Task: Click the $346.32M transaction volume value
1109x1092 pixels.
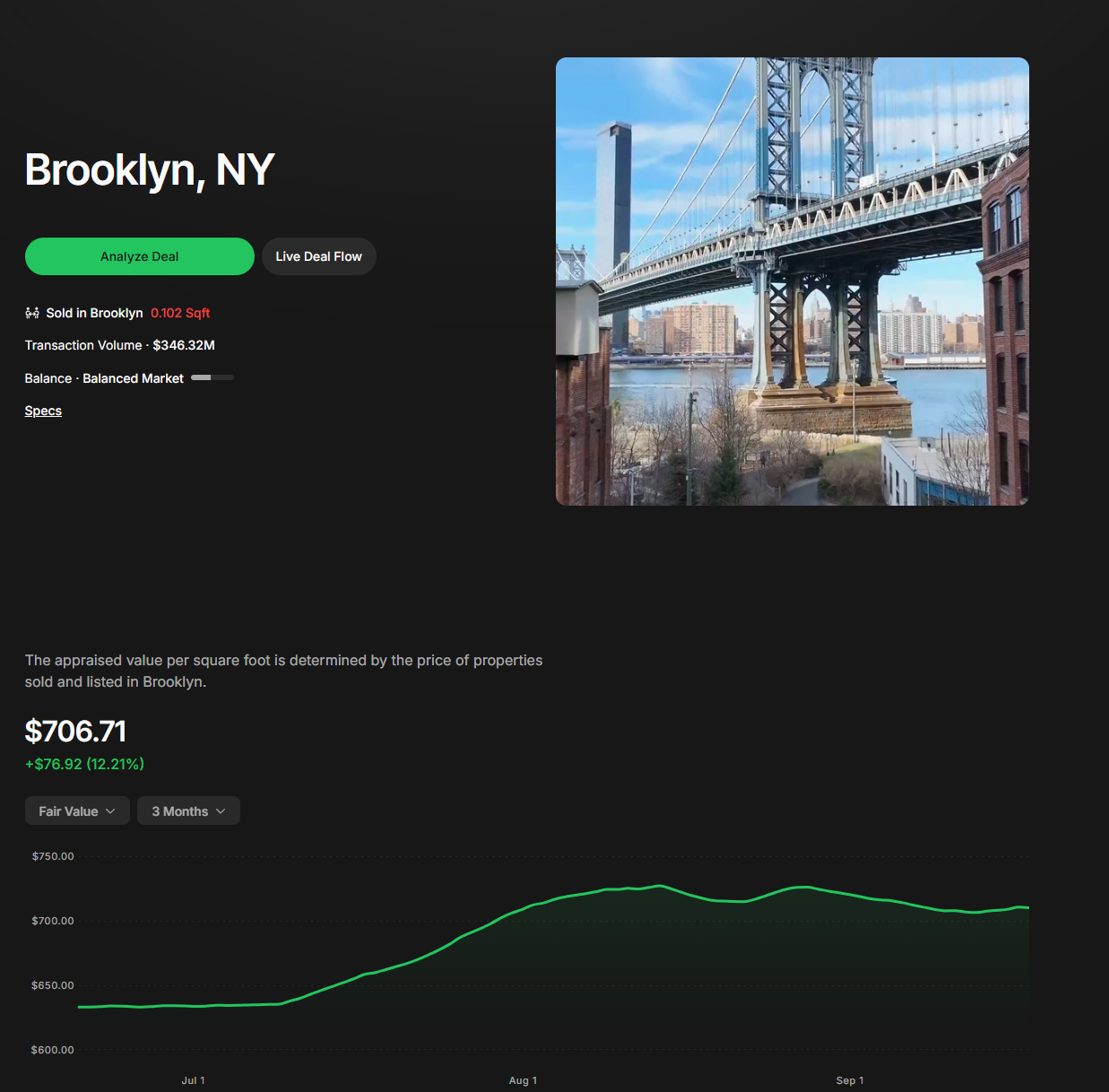Action: 184,345
